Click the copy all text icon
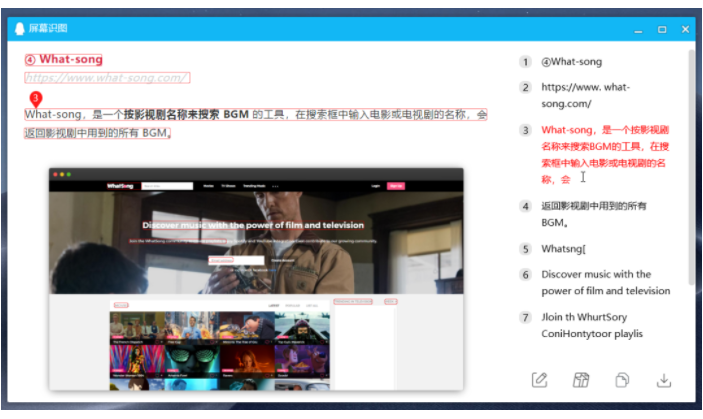 pos(622,380)
